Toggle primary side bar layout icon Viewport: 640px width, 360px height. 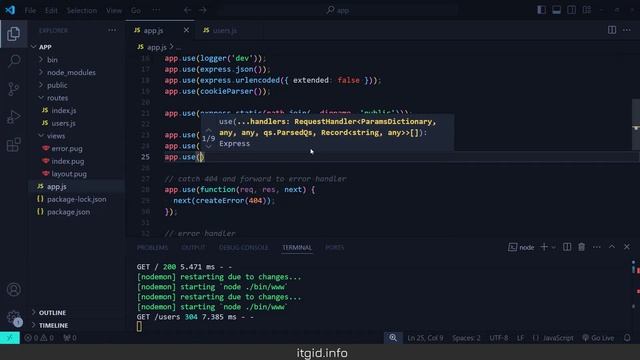541,10
